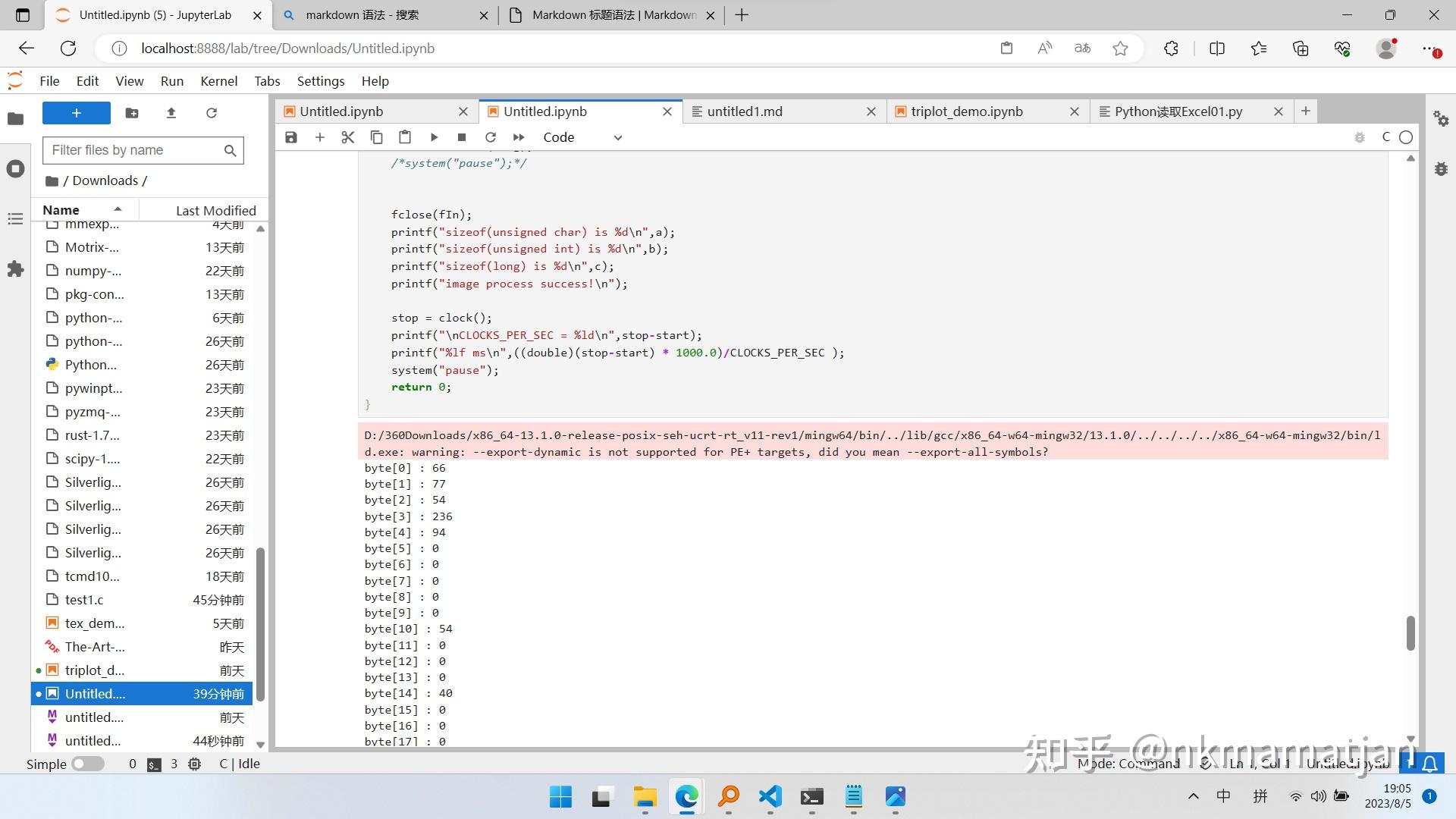Upload files to the file browser
Viewport: 1456px width, 819px height.
pos(171,112)
